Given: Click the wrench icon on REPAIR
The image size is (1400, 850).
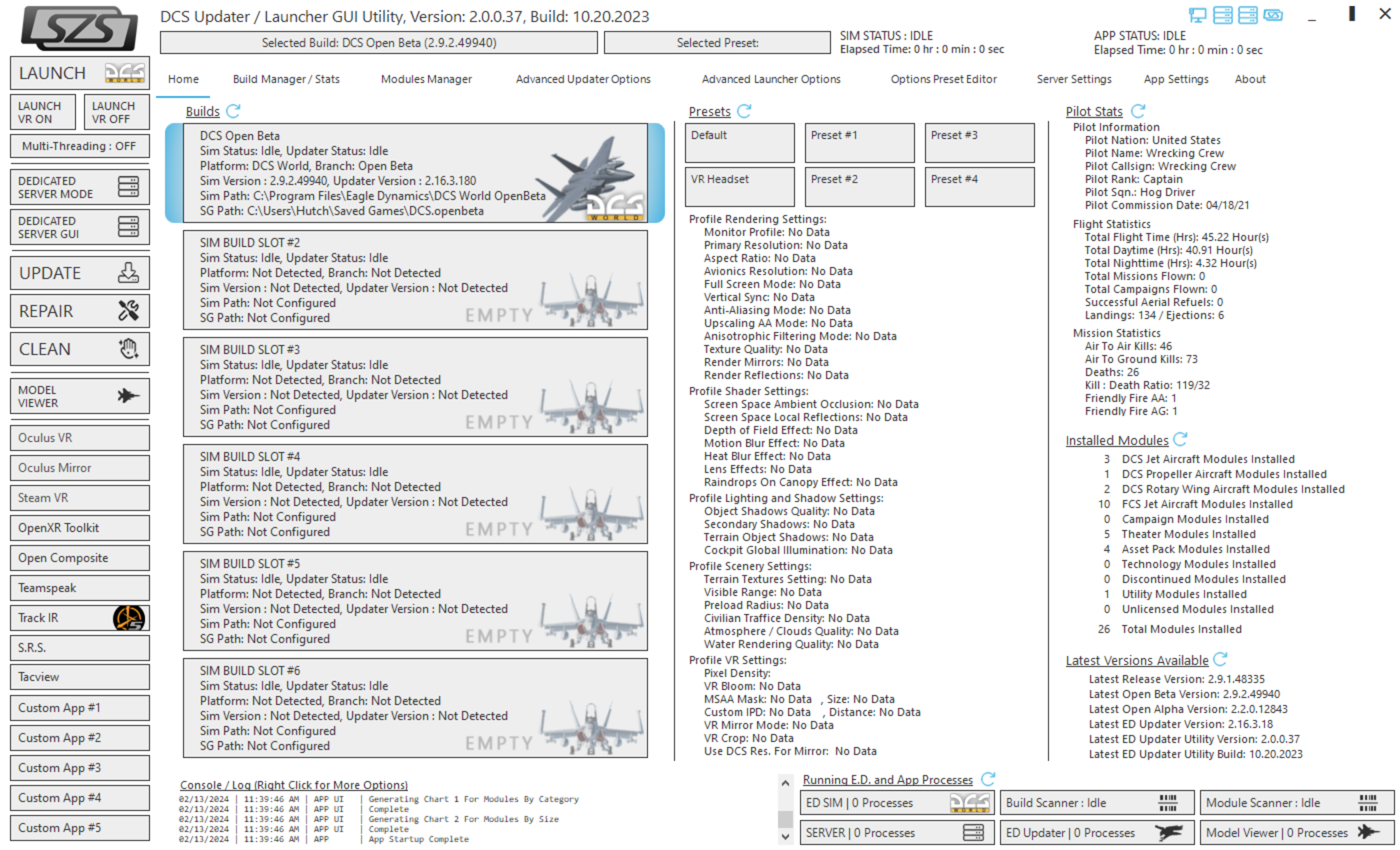Looking at the screenshot, I should (128, 311).
